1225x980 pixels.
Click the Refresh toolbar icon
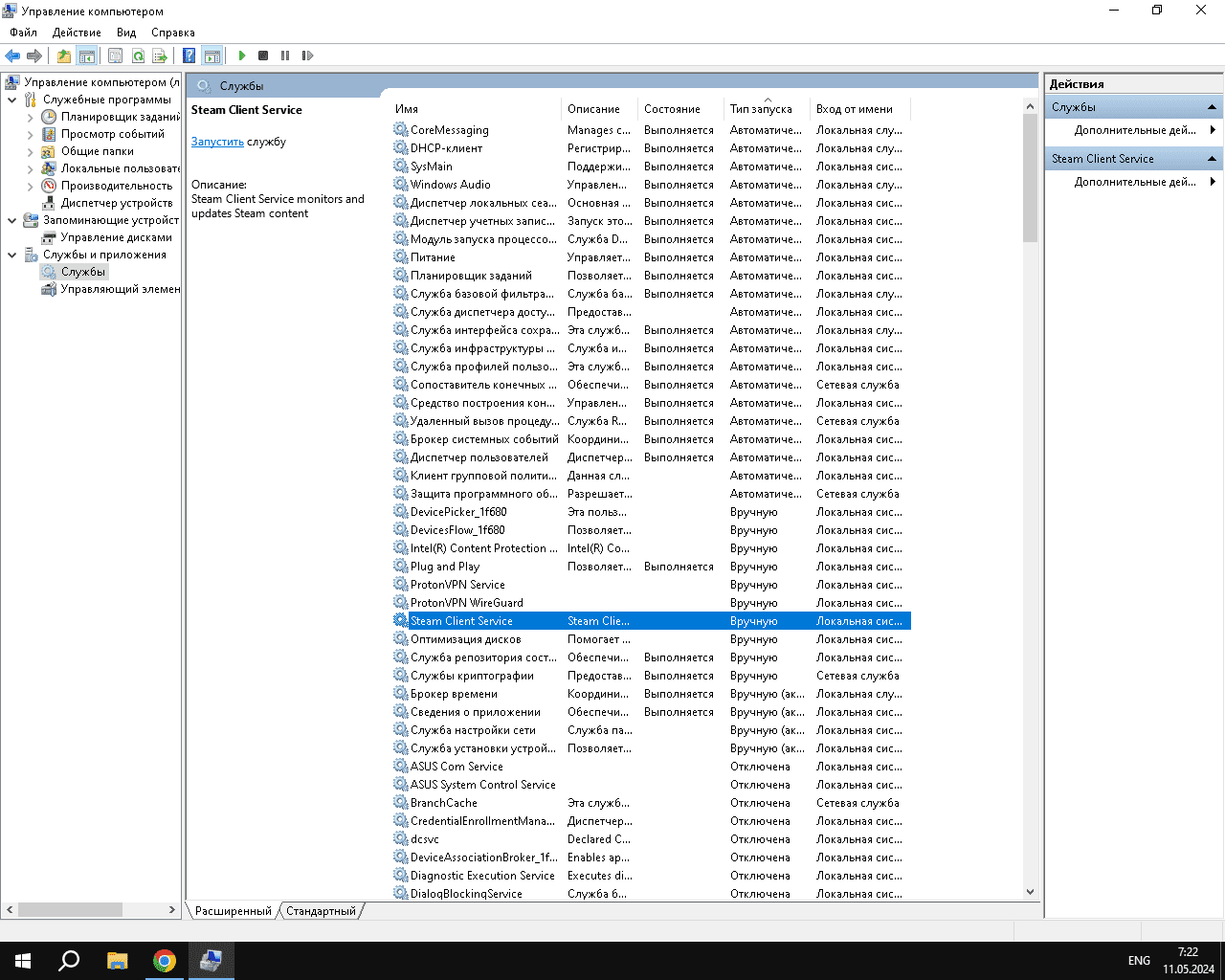point(138,56)
